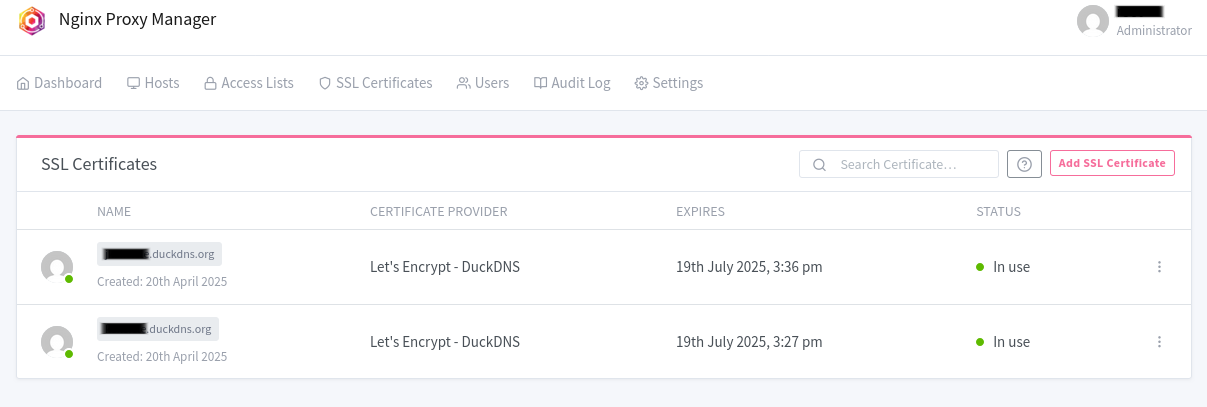Open the Hosts menu
The image size is (1207, 407).
[153, 83]
